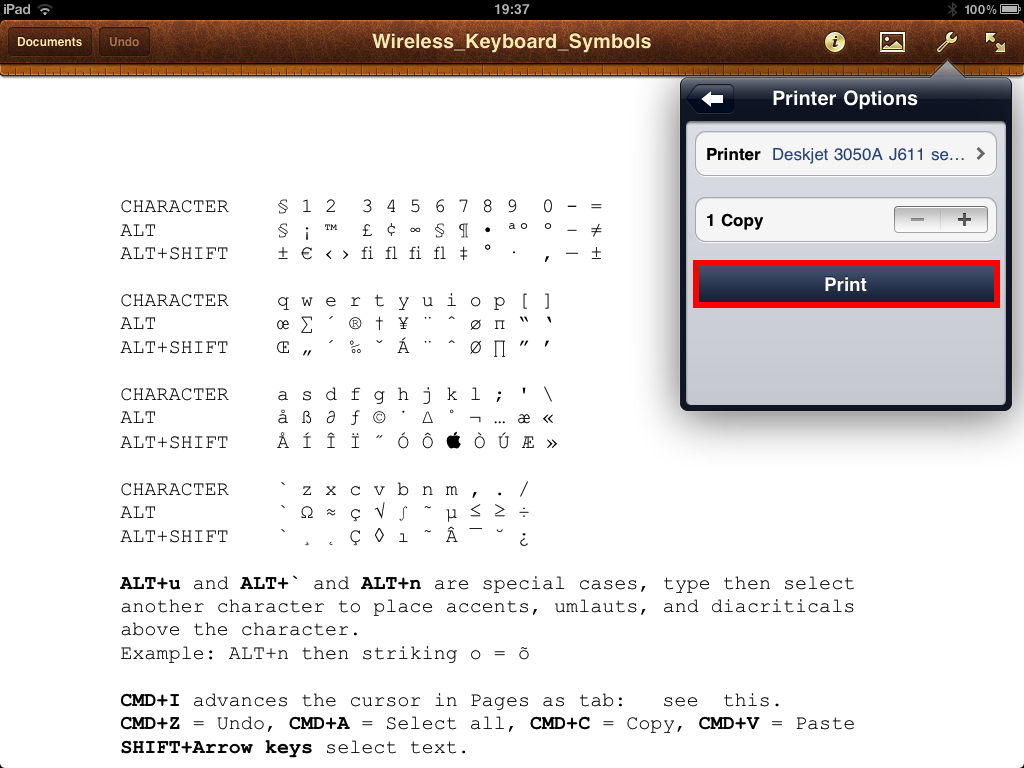Decrease copies with the minus button
This screenshot has height=768, width=1024.
tap(917, 220)
